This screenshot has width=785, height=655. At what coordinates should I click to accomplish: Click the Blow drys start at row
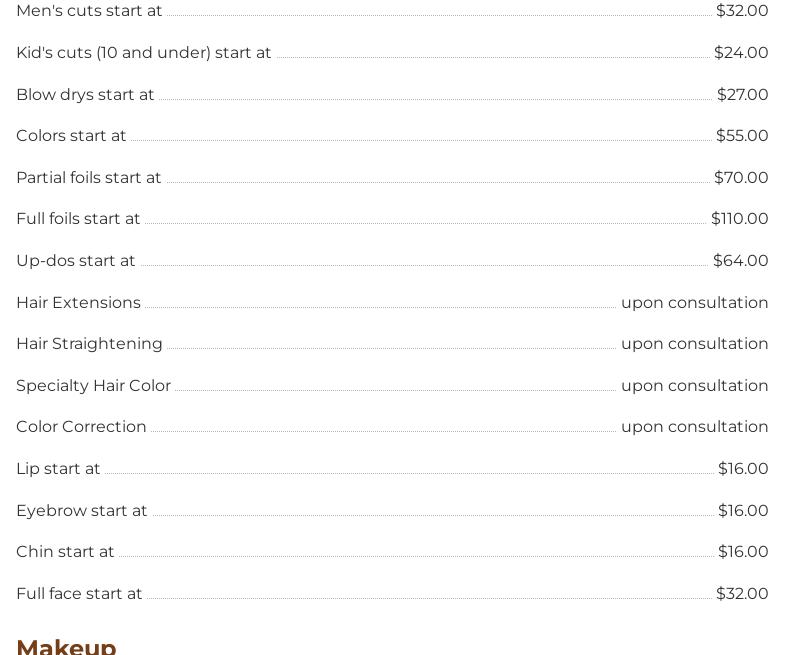pyautogui.click(x=85, y=95)
